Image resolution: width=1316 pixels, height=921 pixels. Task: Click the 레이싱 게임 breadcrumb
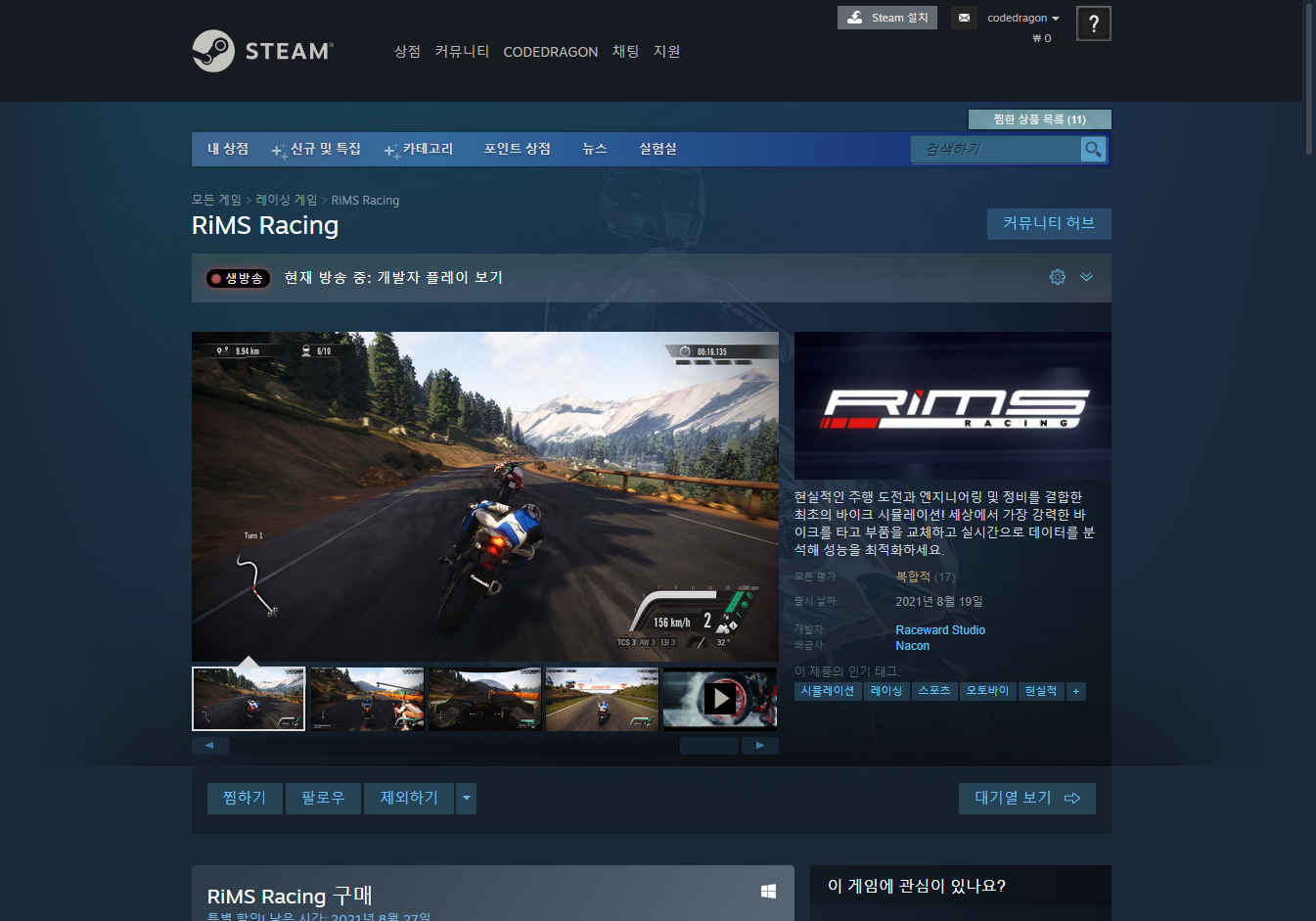(287, 200)
